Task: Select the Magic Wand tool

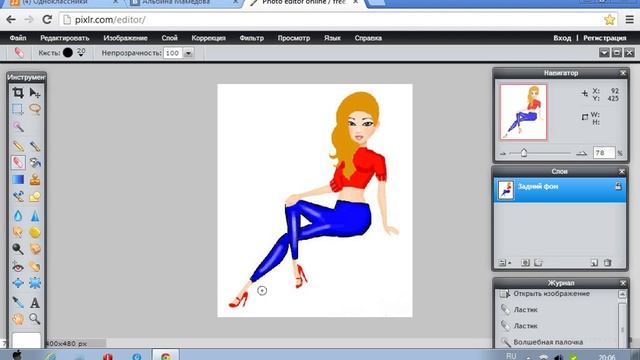Action: point(18,127)
